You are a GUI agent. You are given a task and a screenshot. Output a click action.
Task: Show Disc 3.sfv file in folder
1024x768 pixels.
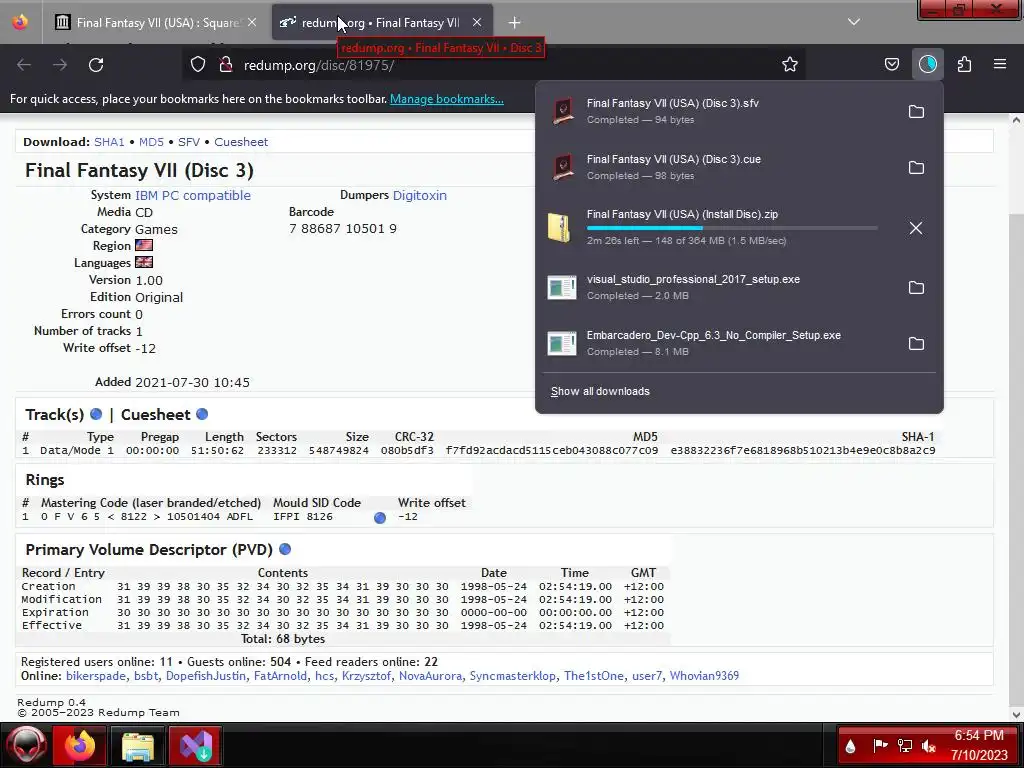[916, 112]
